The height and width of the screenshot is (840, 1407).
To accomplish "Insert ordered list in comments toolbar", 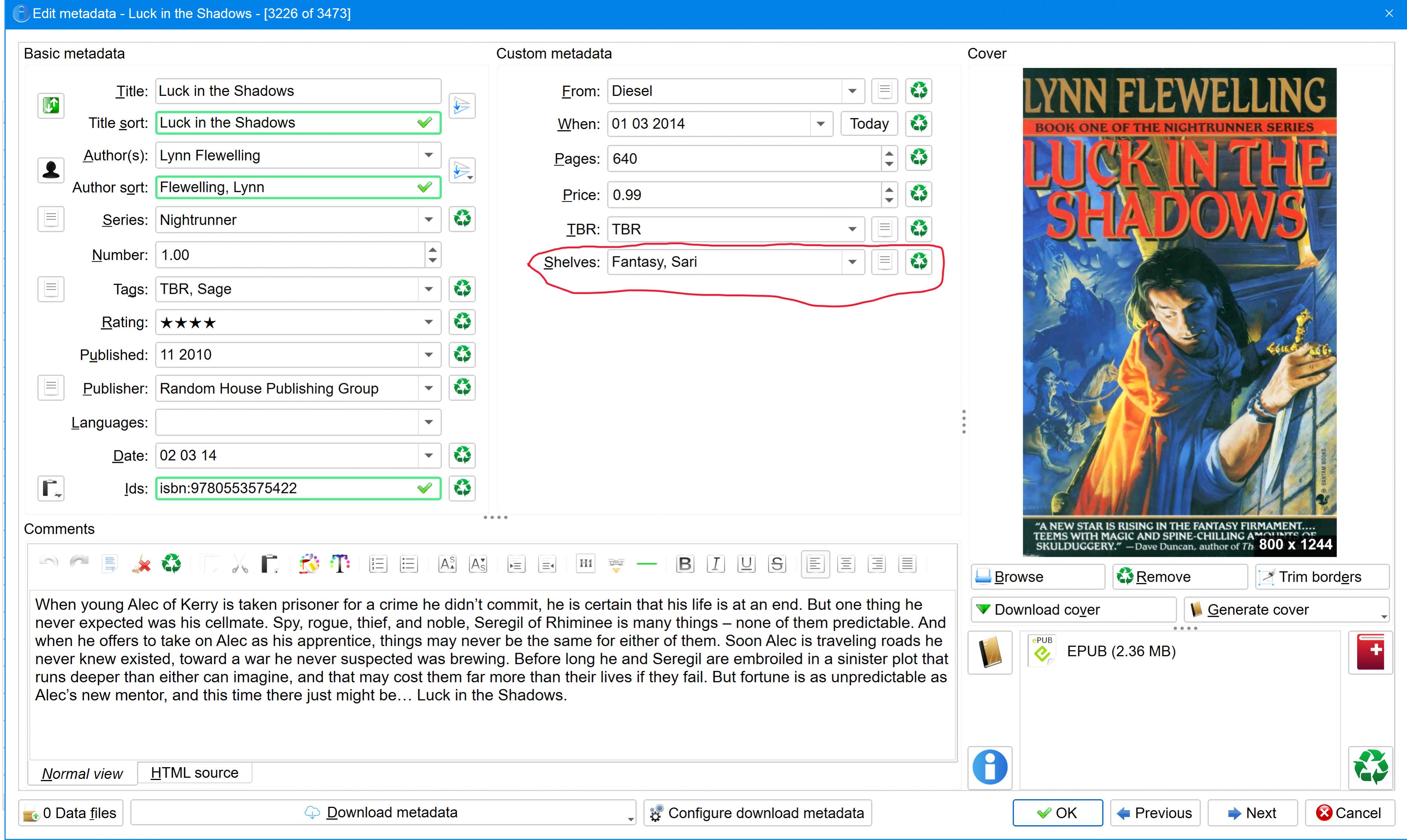I will [x=378, y=564].
